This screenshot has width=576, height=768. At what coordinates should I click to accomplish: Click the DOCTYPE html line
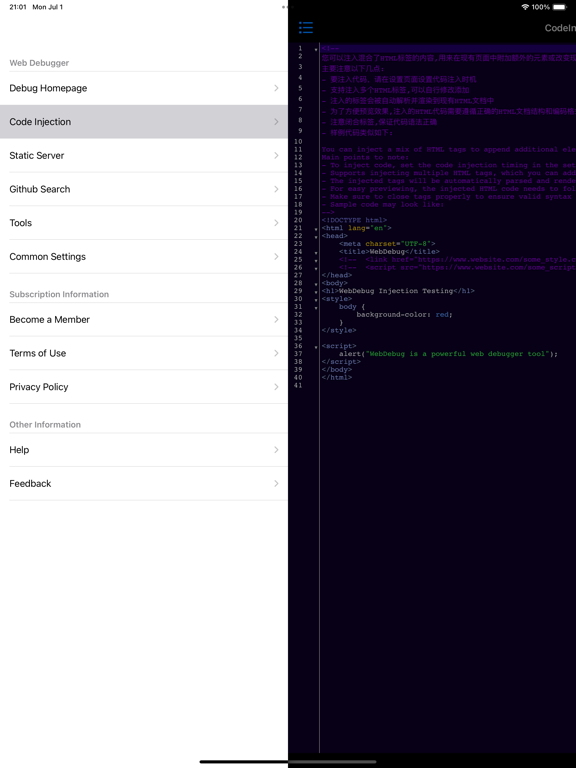[x=354, y=220]
